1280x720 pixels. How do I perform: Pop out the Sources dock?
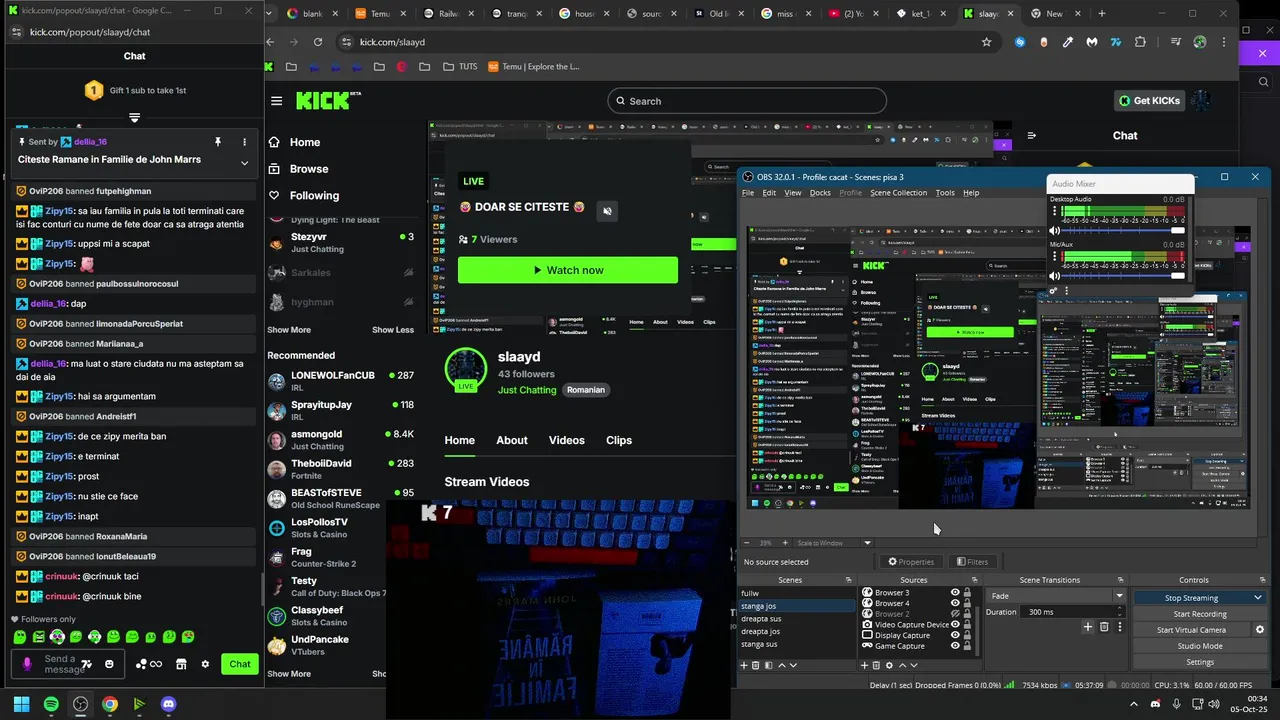coord(975,580)
